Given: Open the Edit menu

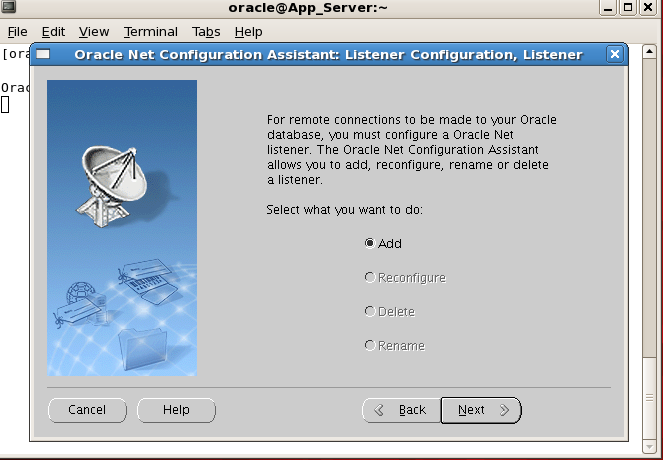Looking at the screenshot, I should (x=53, y=31).
